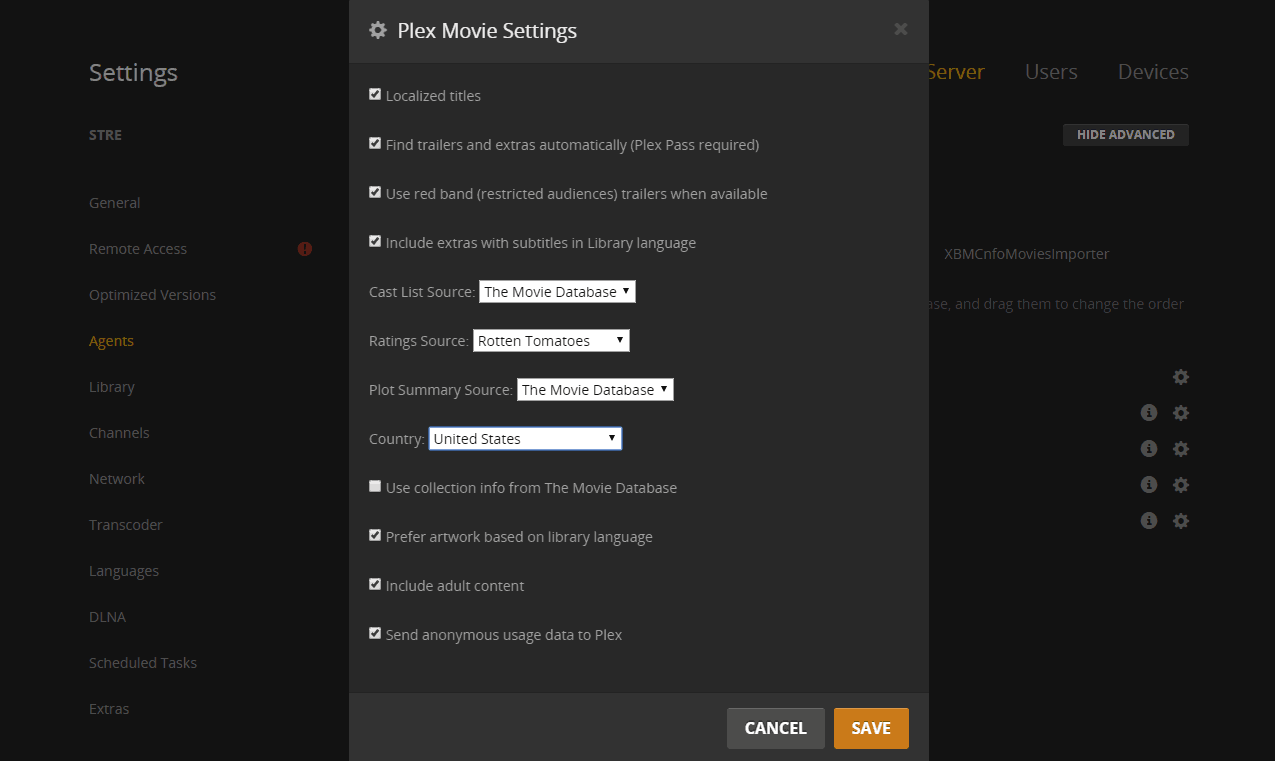Image resolution: width=1275 pixels, height=761 pixels.
Task: Open DLNA settings
Action: pyautogui.click(x=108, y=617)
